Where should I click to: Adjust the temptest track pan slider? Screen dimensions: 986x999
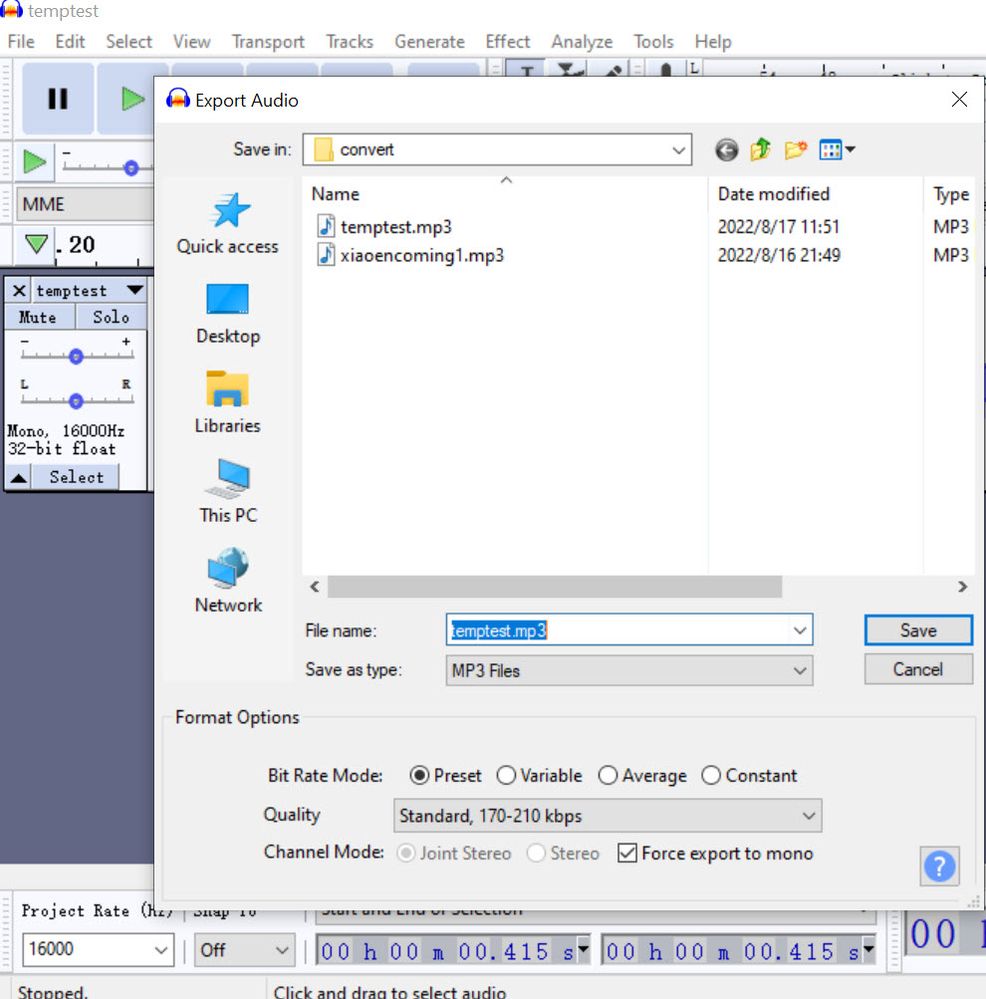pyautogui.click(x=76, y=401)
